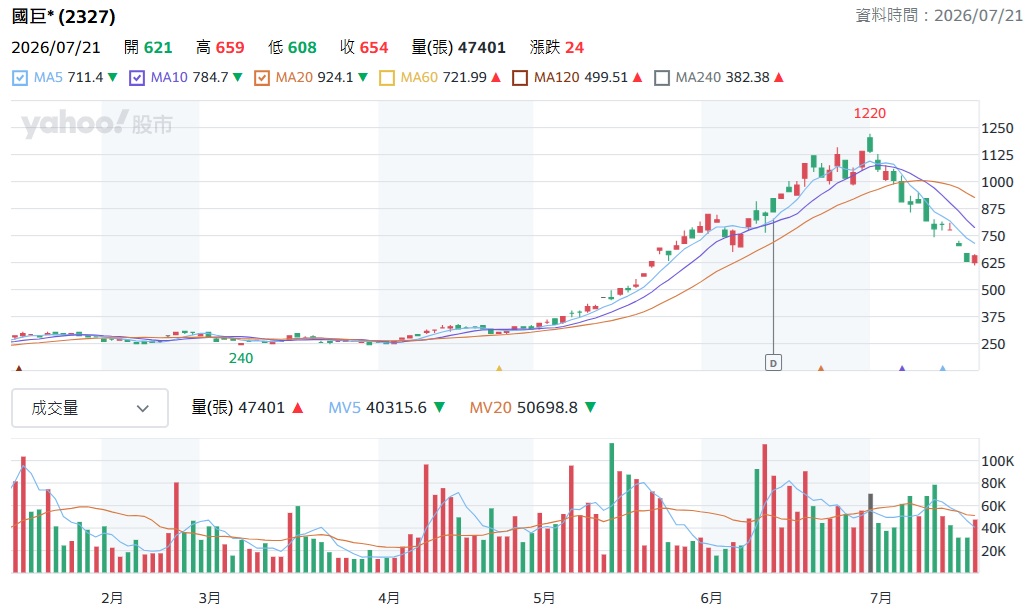This screenshot has height=613, width=1035.
Task: Uncheck the MA5 moving average checkbox
Action: (20, 78)
